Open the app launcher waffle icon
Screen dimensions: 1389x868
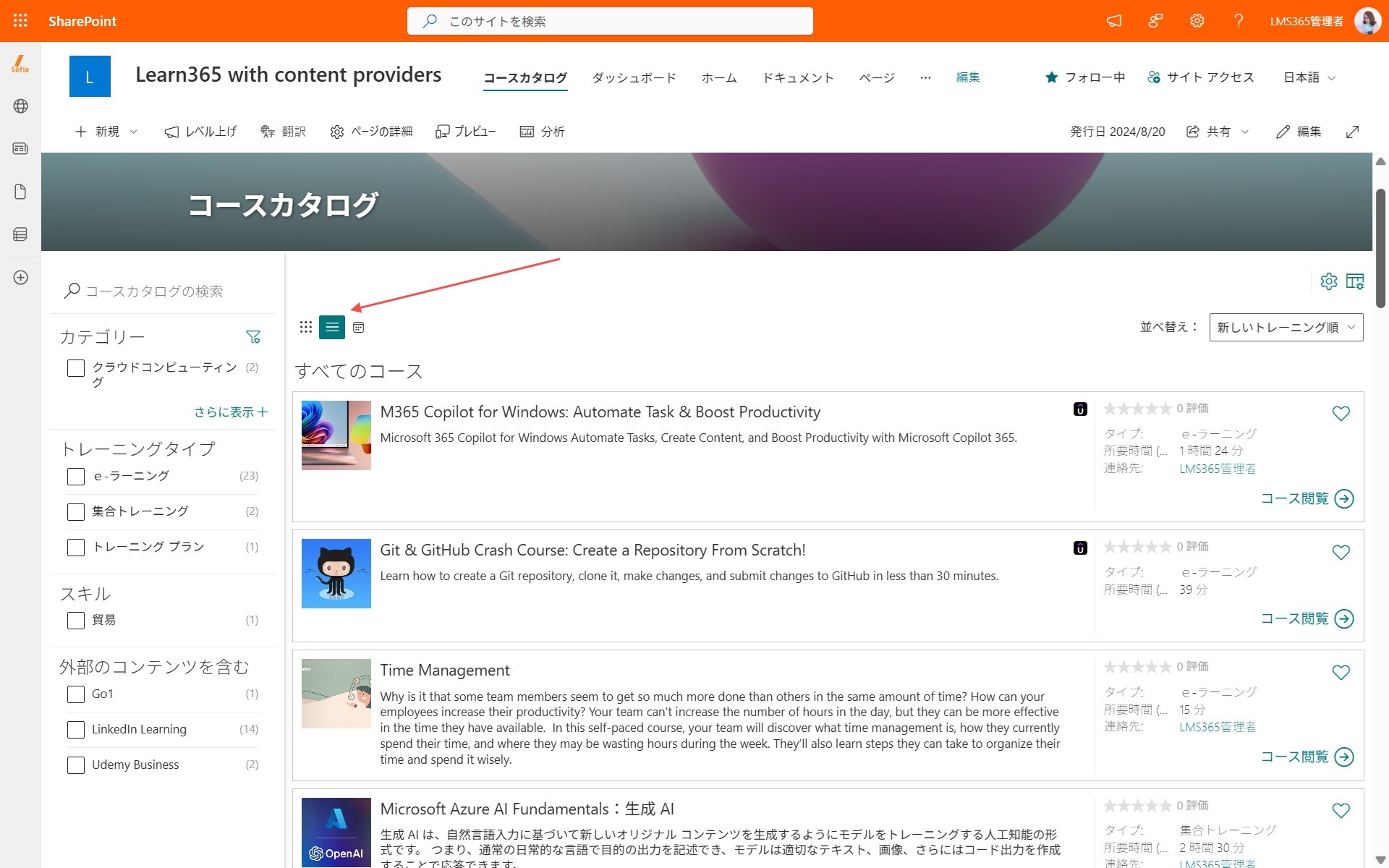(x=20, y=21)
